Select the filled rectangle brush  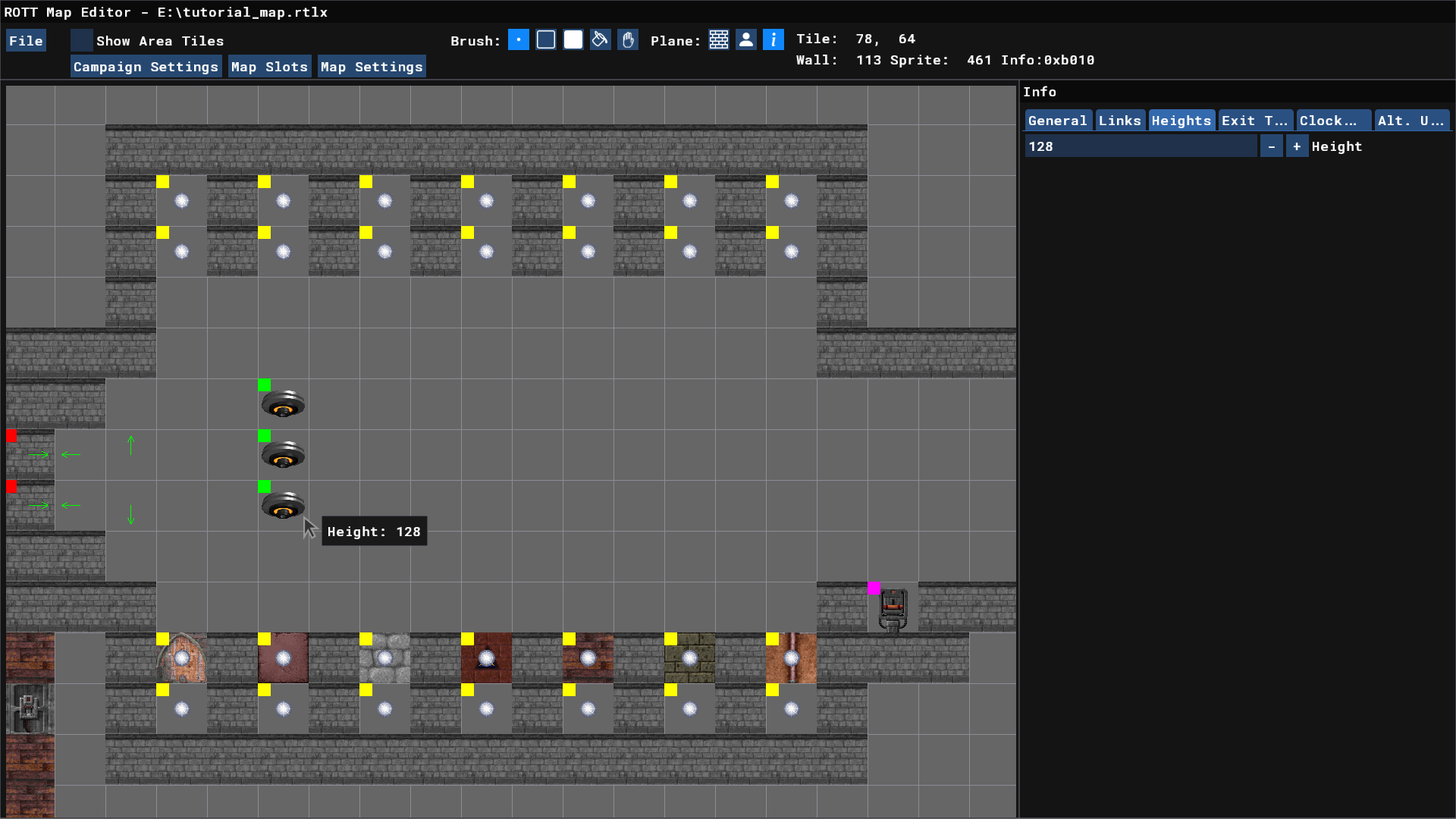[573, 40]
